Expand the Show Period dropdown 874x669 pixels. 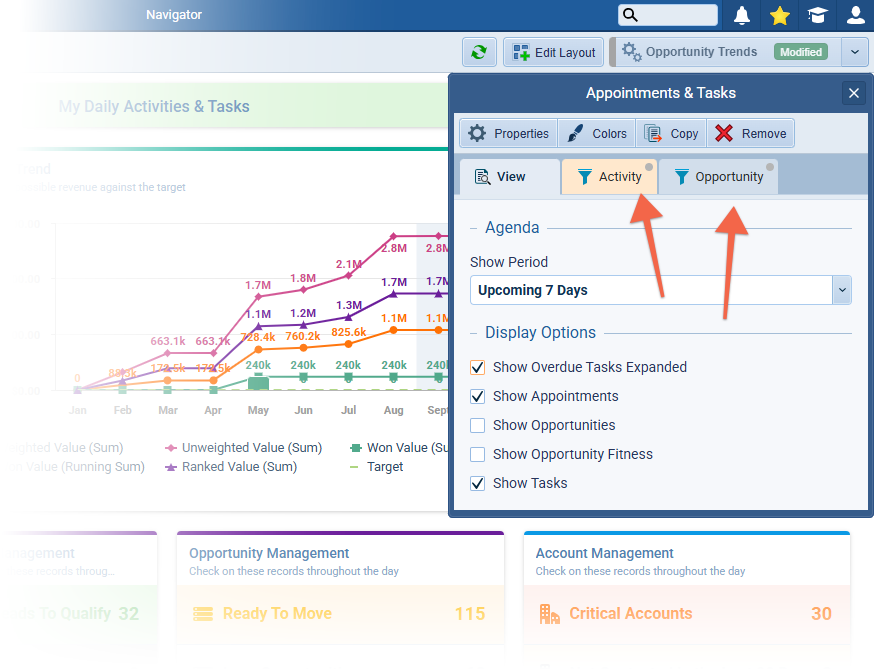coord(842,290)
